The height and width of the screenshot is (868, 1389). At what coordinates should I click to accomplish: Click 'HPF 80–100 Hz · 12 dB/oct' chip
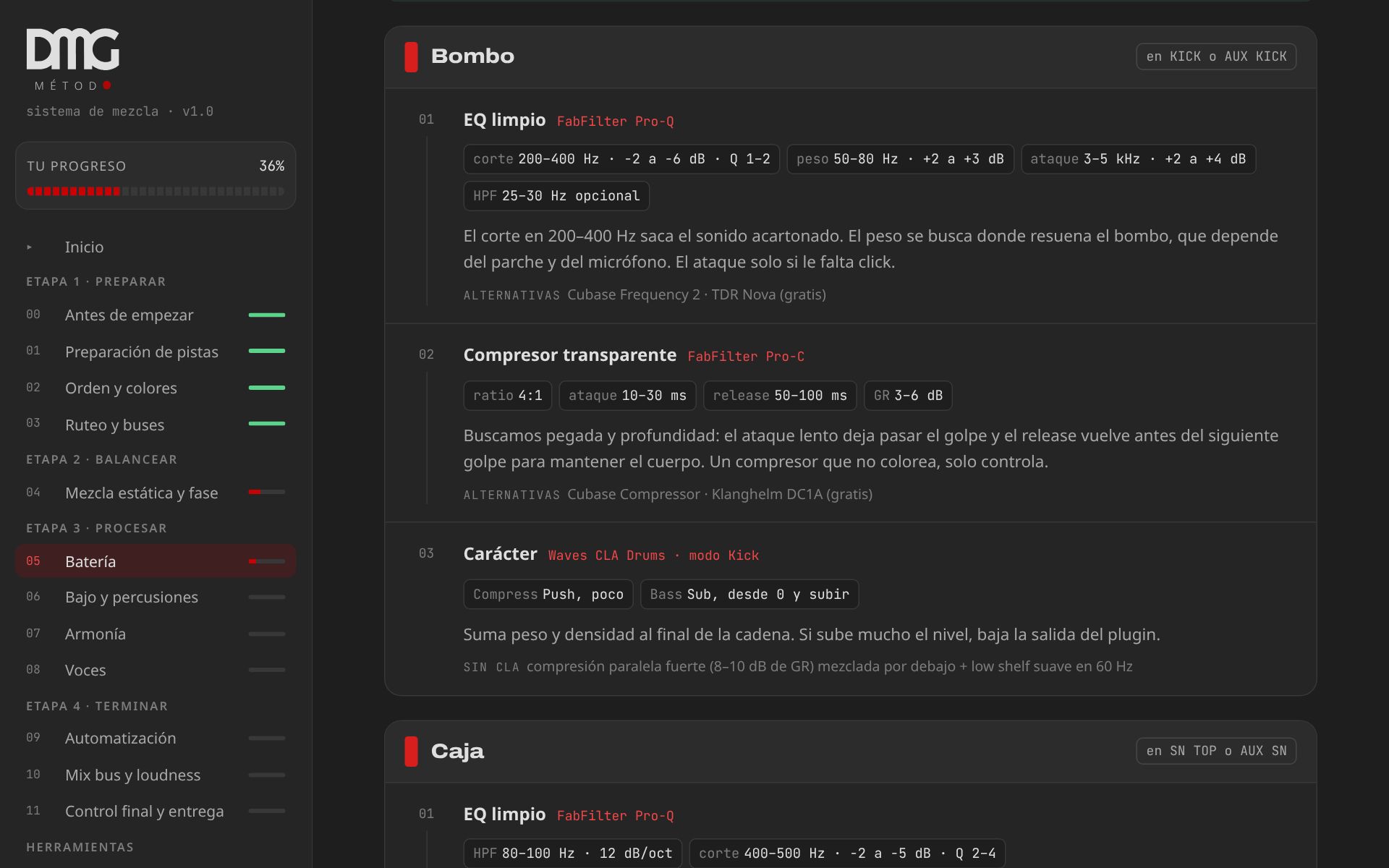tap(573, 854)
